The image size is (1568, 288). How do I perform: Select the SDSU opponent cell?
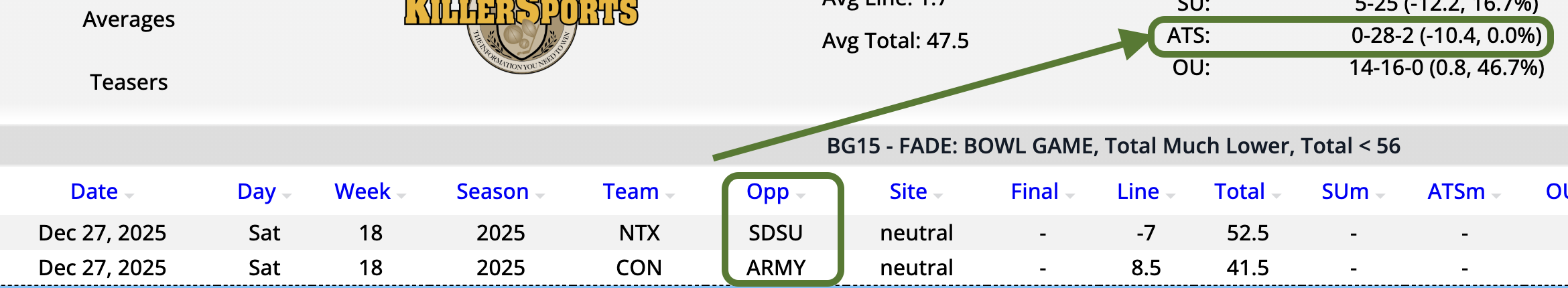click(x=775, y=232)
